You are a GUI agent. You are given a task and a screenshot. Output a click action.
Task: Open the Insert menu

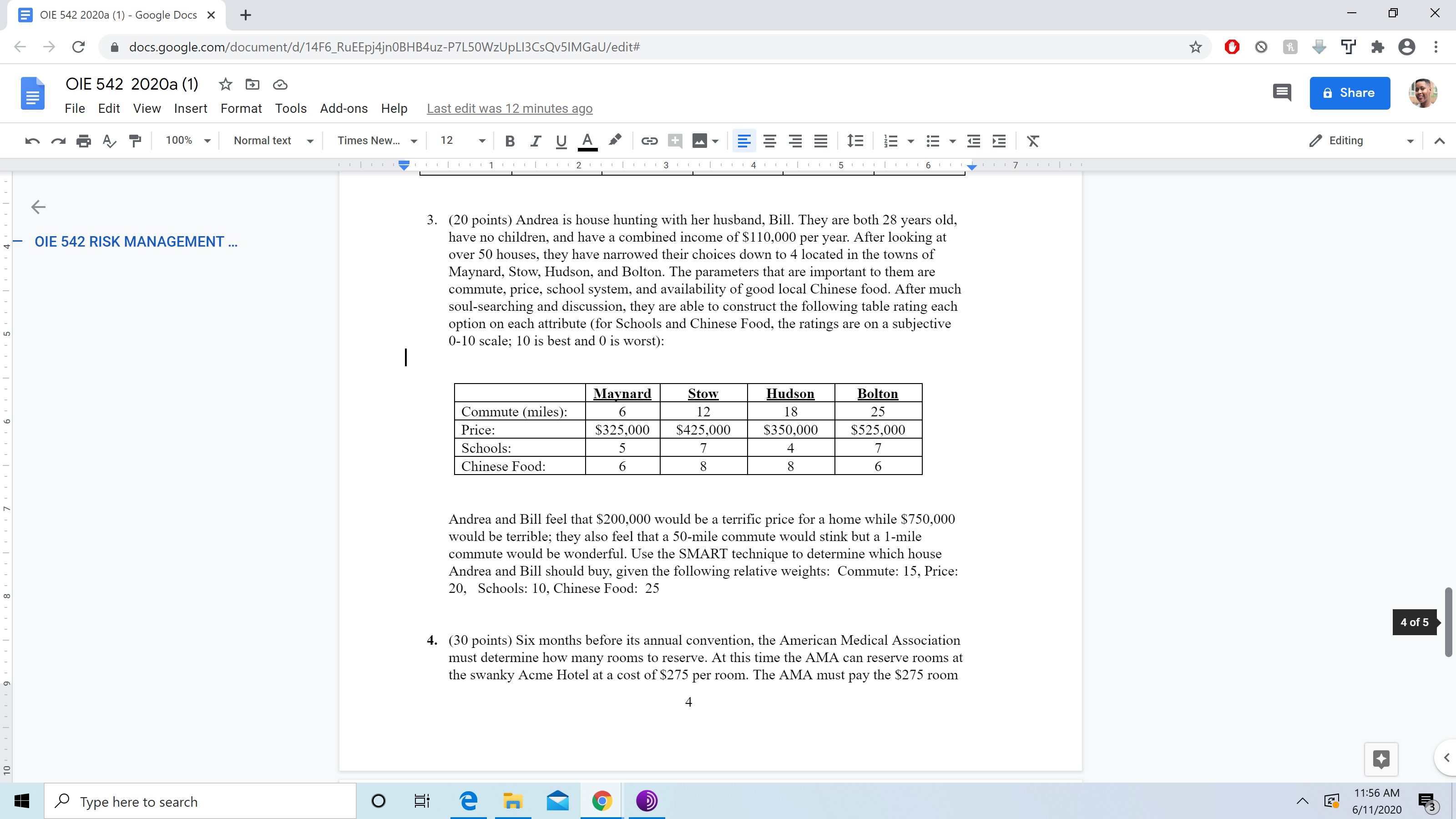click(191, 108)
